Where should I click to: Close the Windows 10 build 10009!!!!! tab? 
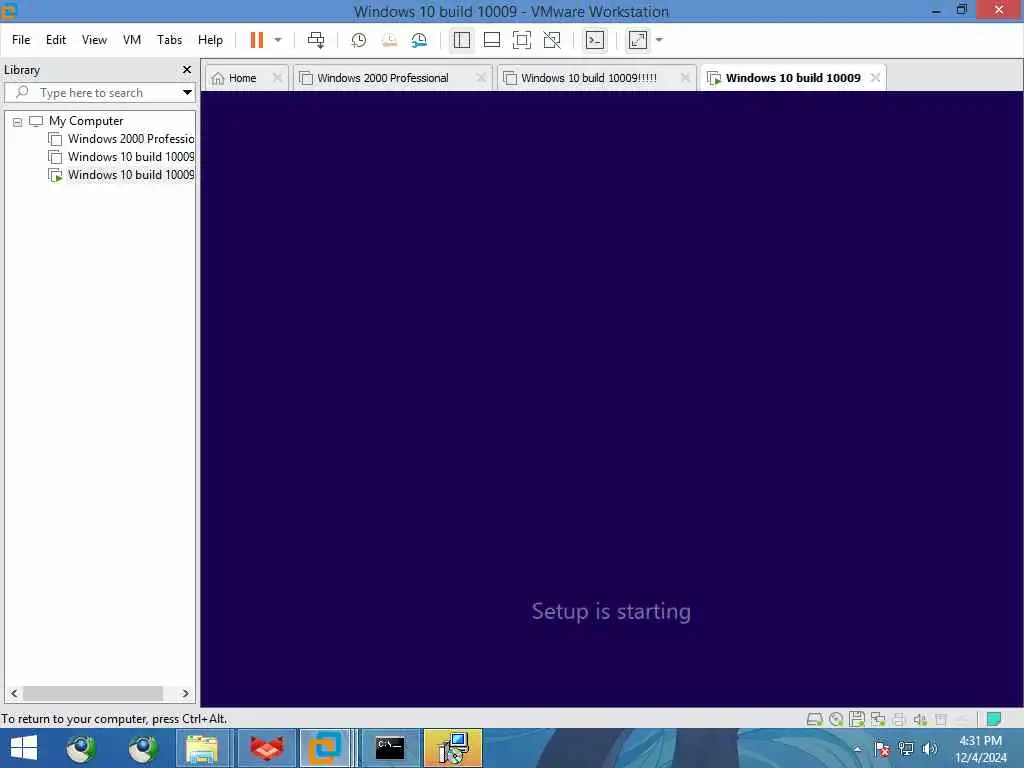pos(685,78)
